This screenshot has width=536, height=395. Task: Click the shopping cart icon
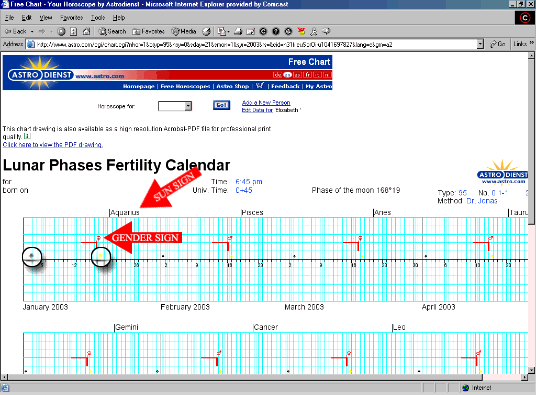[260, 85]
